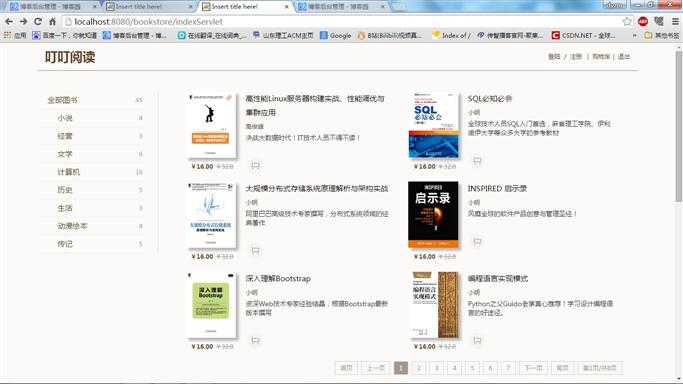Screen dimensions: 683x384
Task: Add 大规模分布式存储系统 book to cart icon
Action: pos(255,250)
